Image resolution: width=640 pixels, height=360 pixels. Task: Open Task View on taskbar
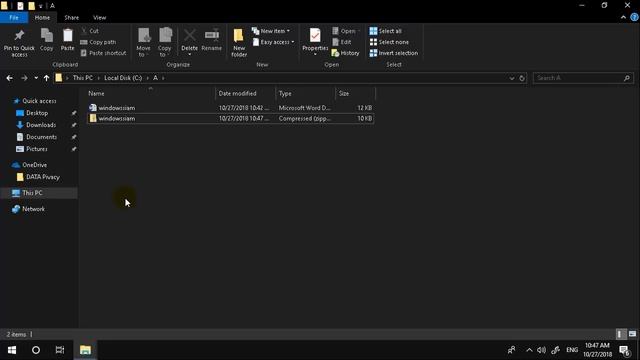(x=60, y=350)
